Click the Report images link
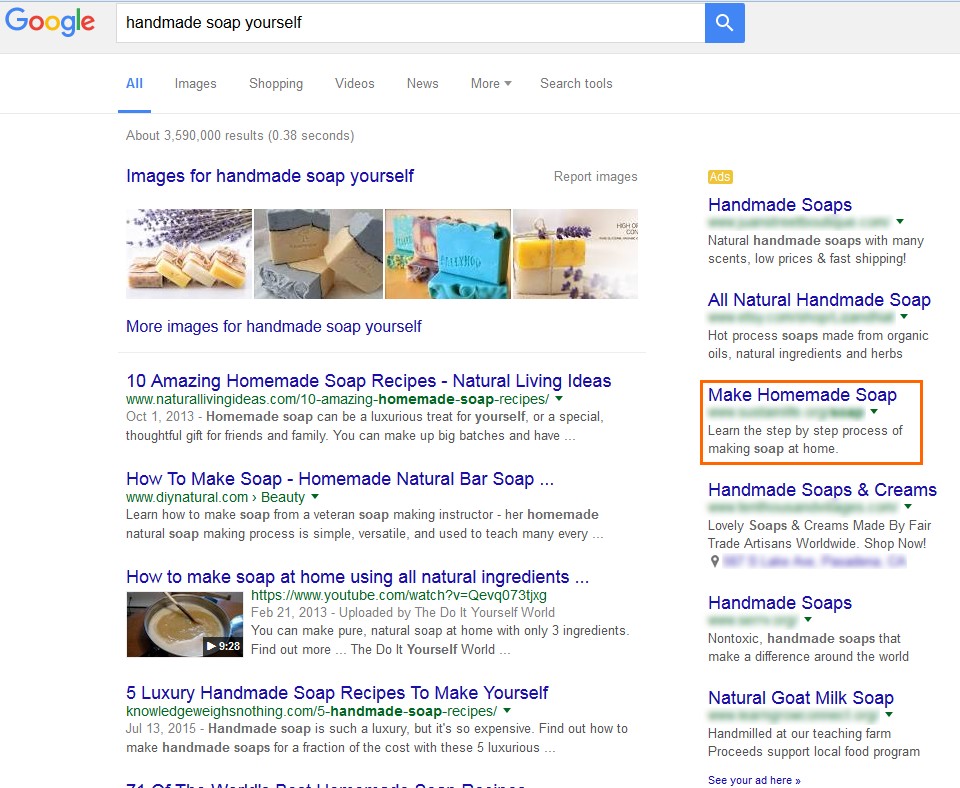The height and width of the screenshot is (788, 960). [595, 176]
